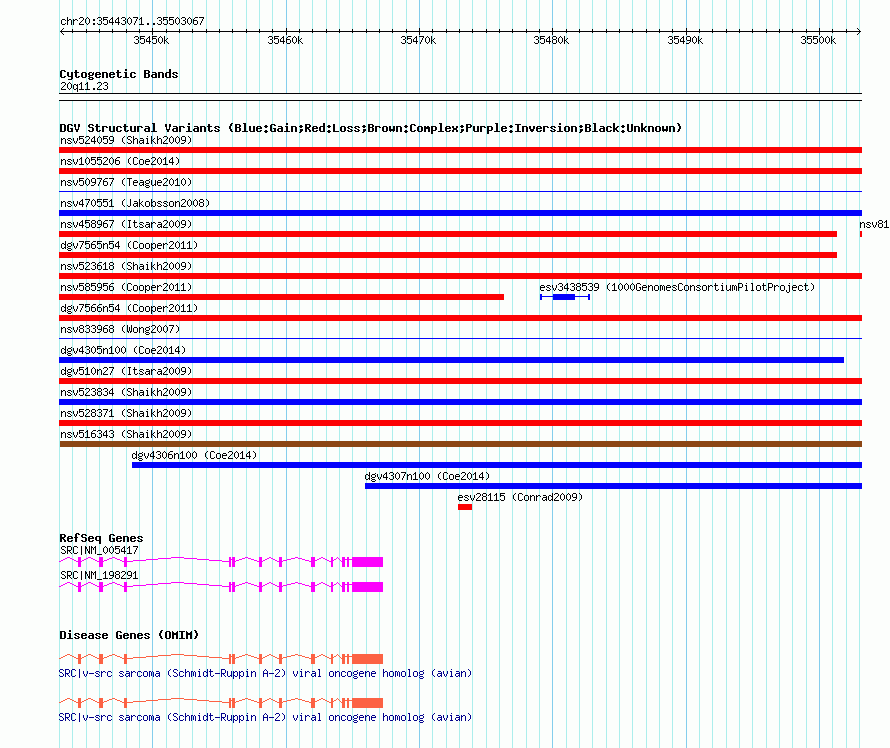Click the left arrow of the scale ruler
The image size is (890, 748).
pyautogui.click(x=62, y=31)
